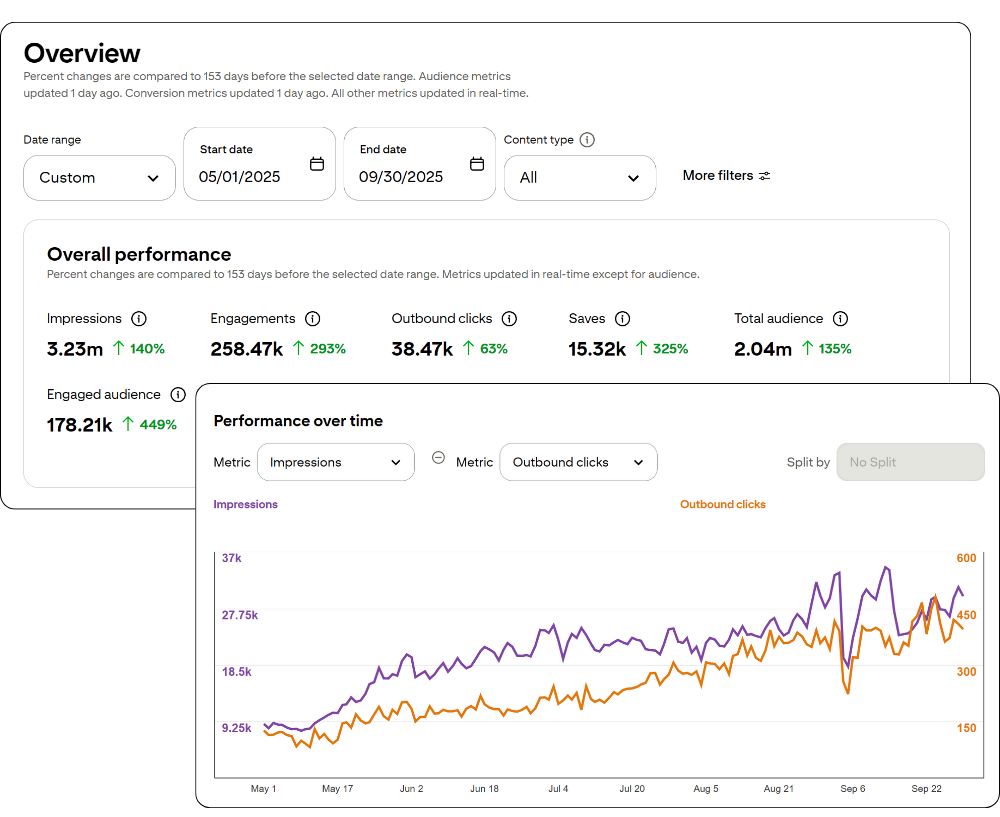Click the info icon beside Total audience metric
The image size is (1000, 817).
pyautogui.click(x=838, y=318)
